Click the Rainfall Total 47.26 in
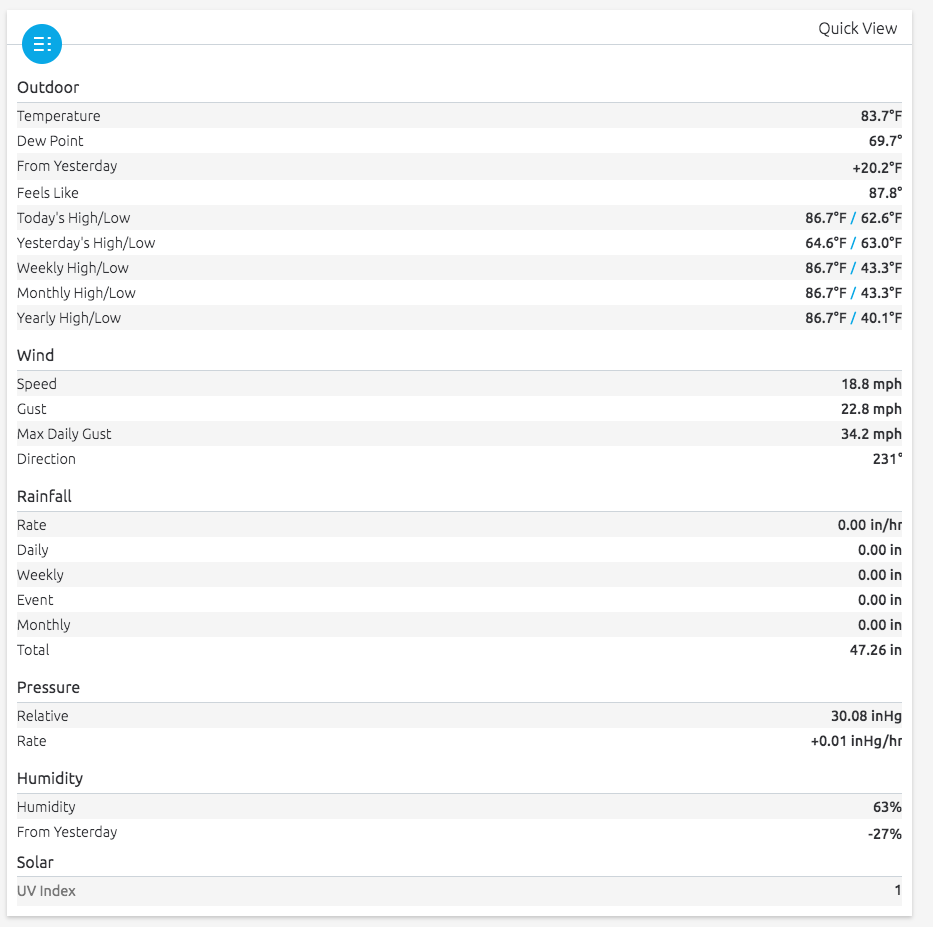 point(875,650)
